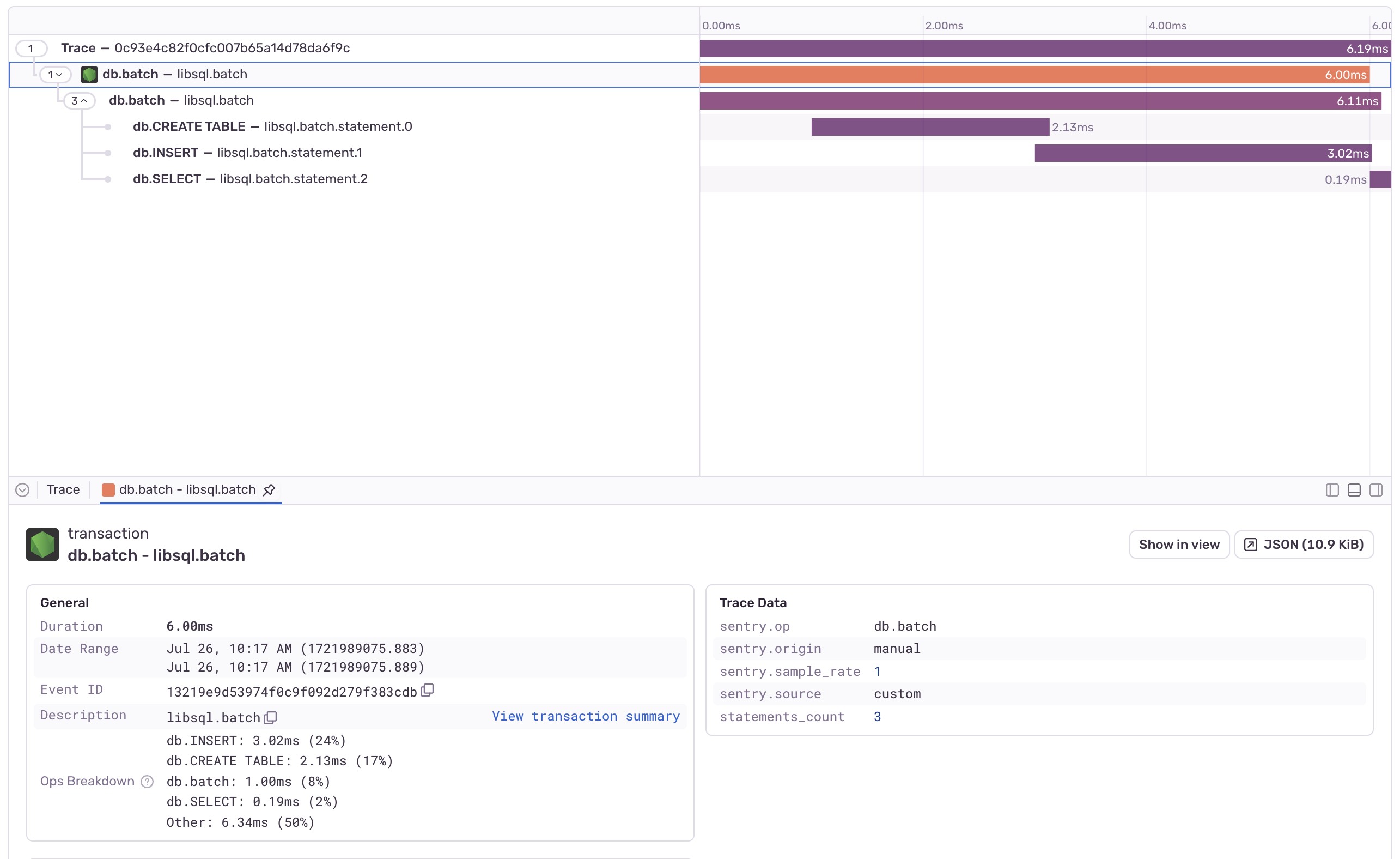Select db.INSERT libsql.batch.statement.1 row
This screenshot has width=1400, height=859.
pos(248,153)
